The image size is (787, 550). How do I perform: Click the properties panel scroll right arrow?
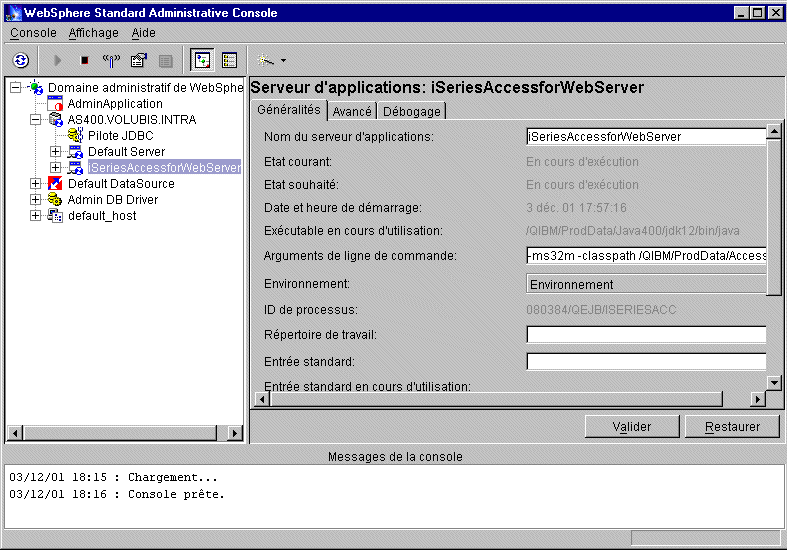tap(758, 399)
